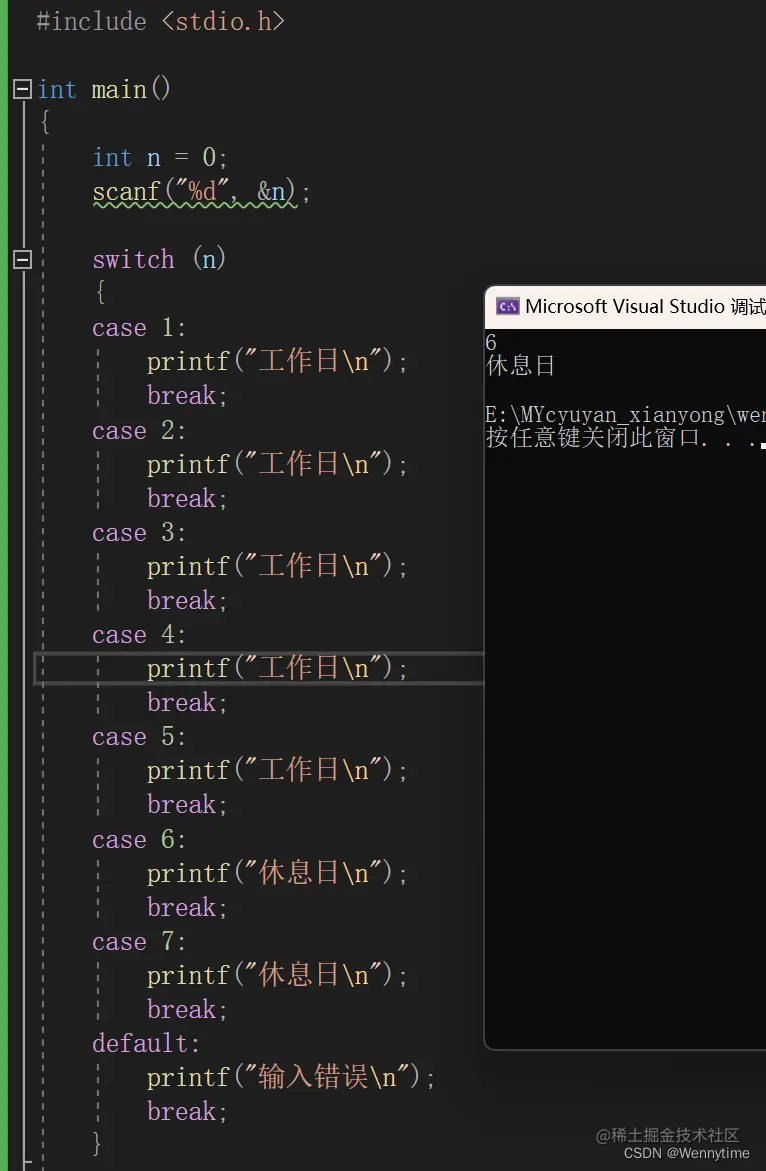
Task: Click the case 4: label
Action: click(139, 635)
